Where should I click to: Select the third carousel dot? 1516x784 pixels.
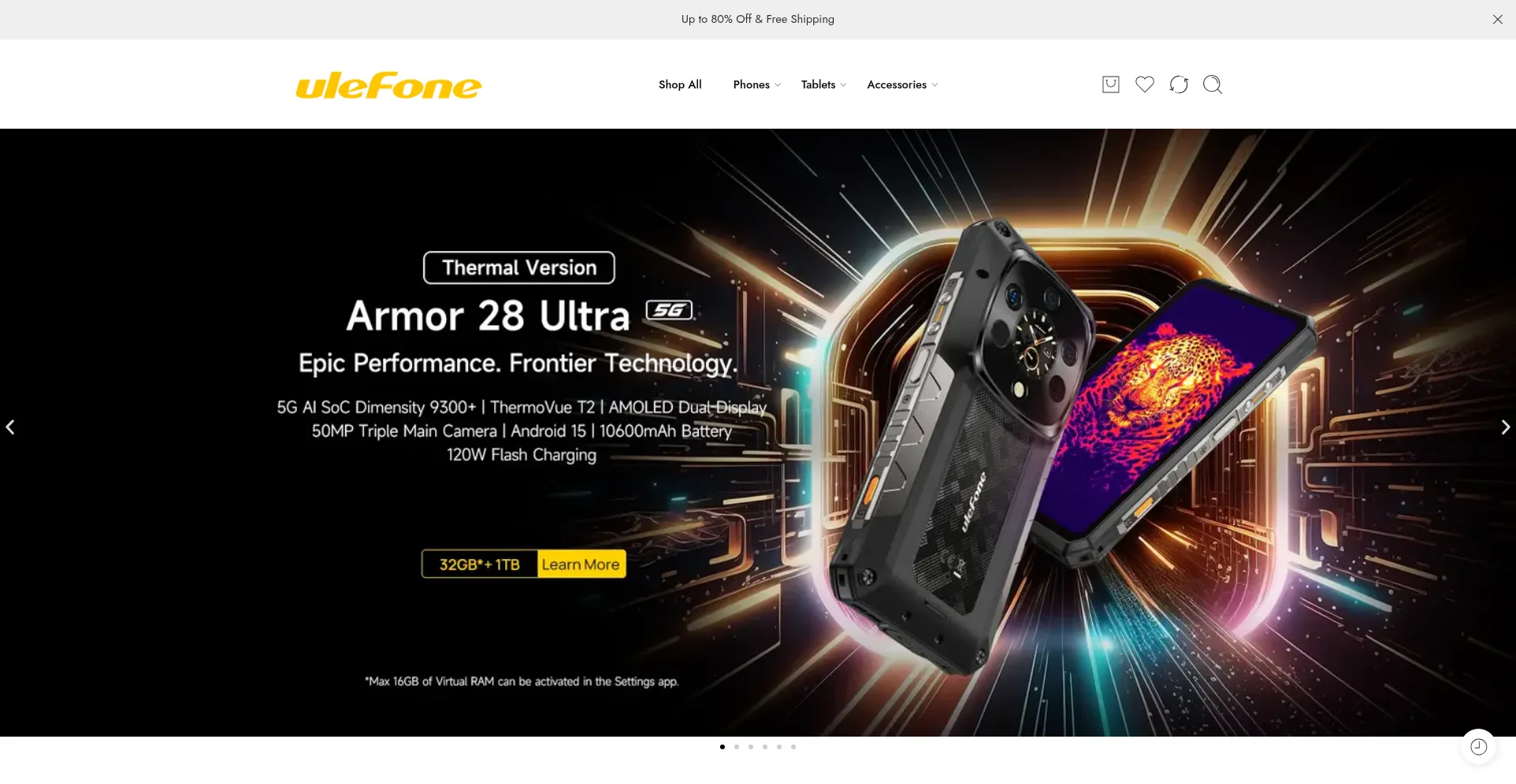(x=751, y=747)
